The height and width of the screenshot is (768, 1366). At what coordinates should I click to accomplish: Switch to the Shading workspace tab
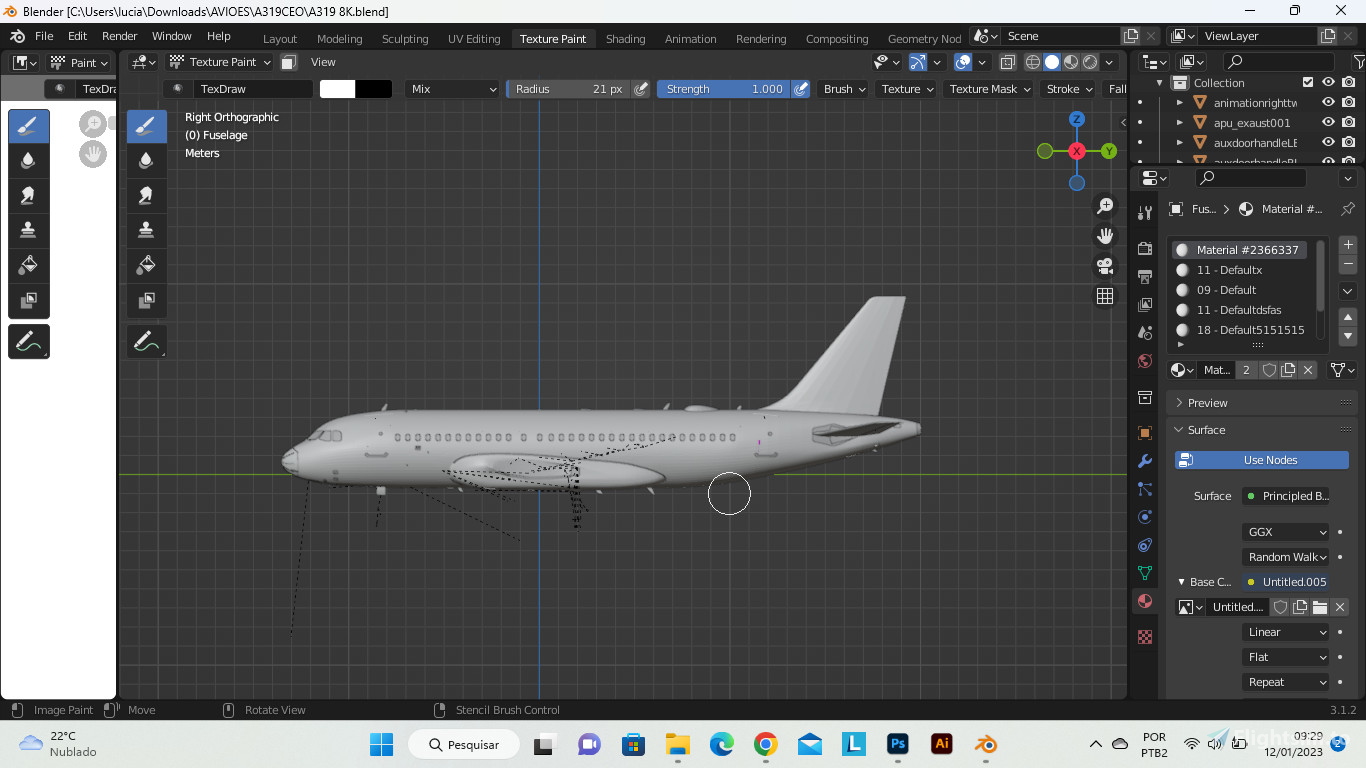625,39
